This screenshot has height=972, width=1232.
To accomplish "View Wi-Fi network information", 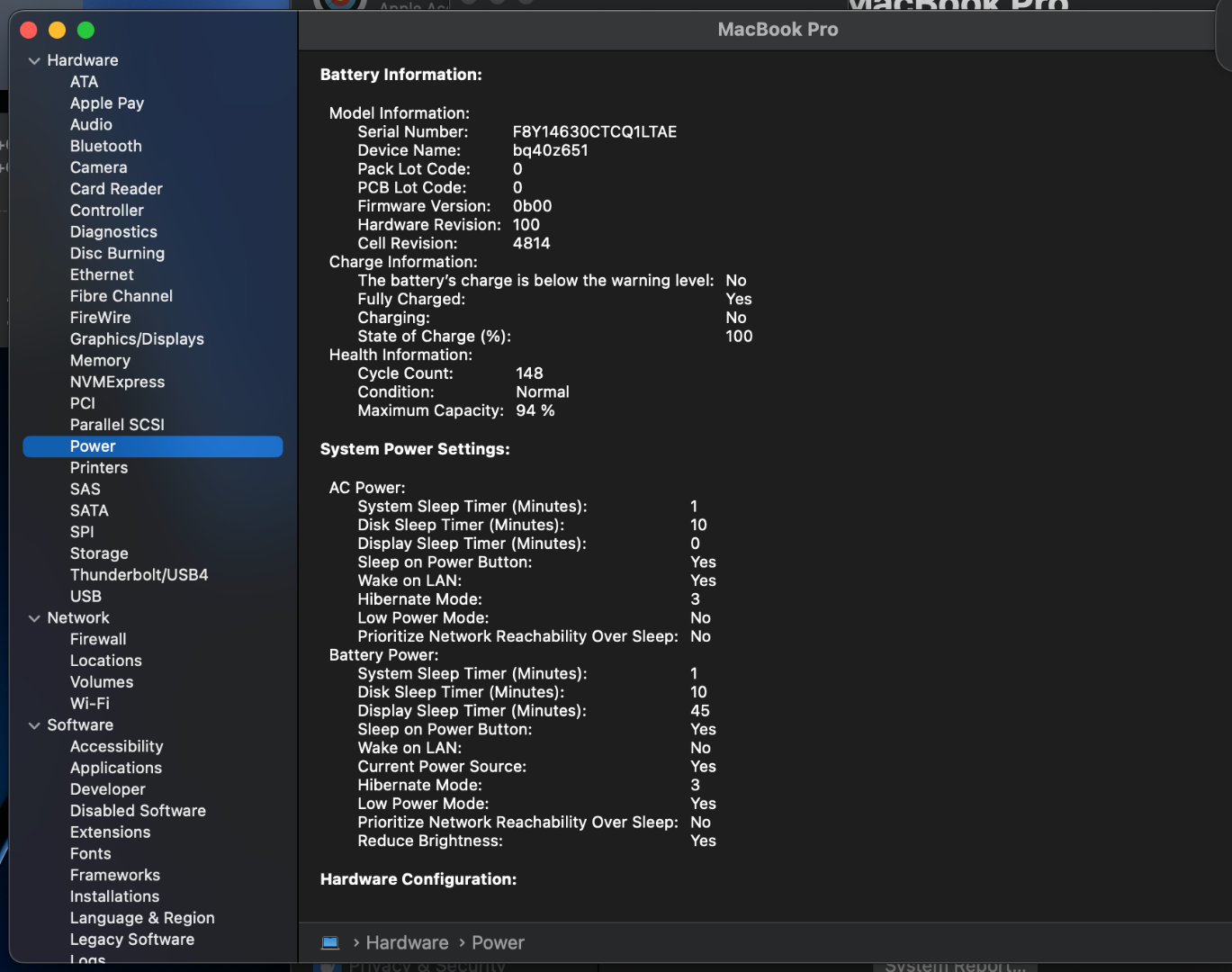I will point(89,704).
